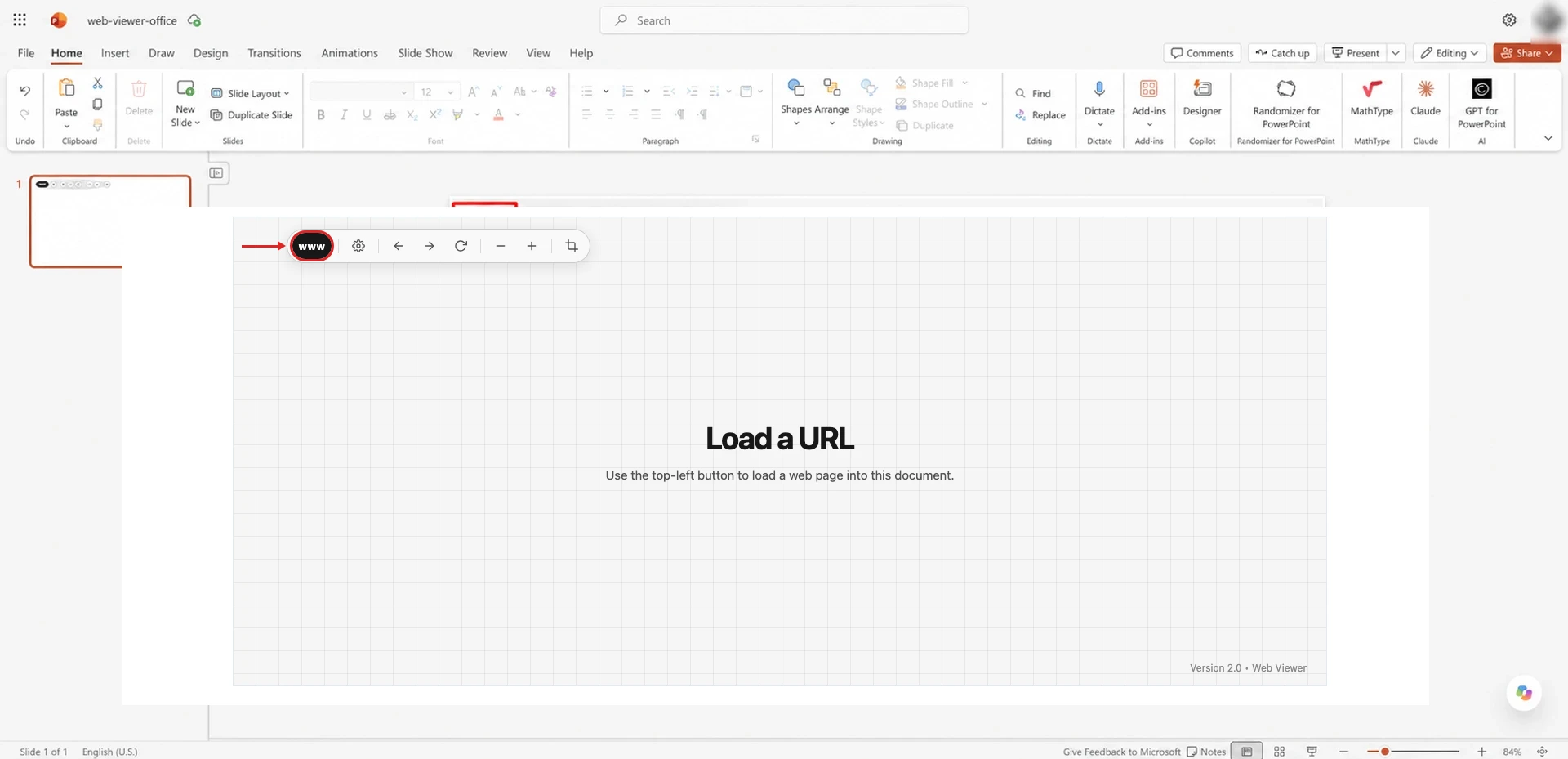Toggle Strikethrough formatting
Screen dimensions: 1568x759
tap(390, 115)
